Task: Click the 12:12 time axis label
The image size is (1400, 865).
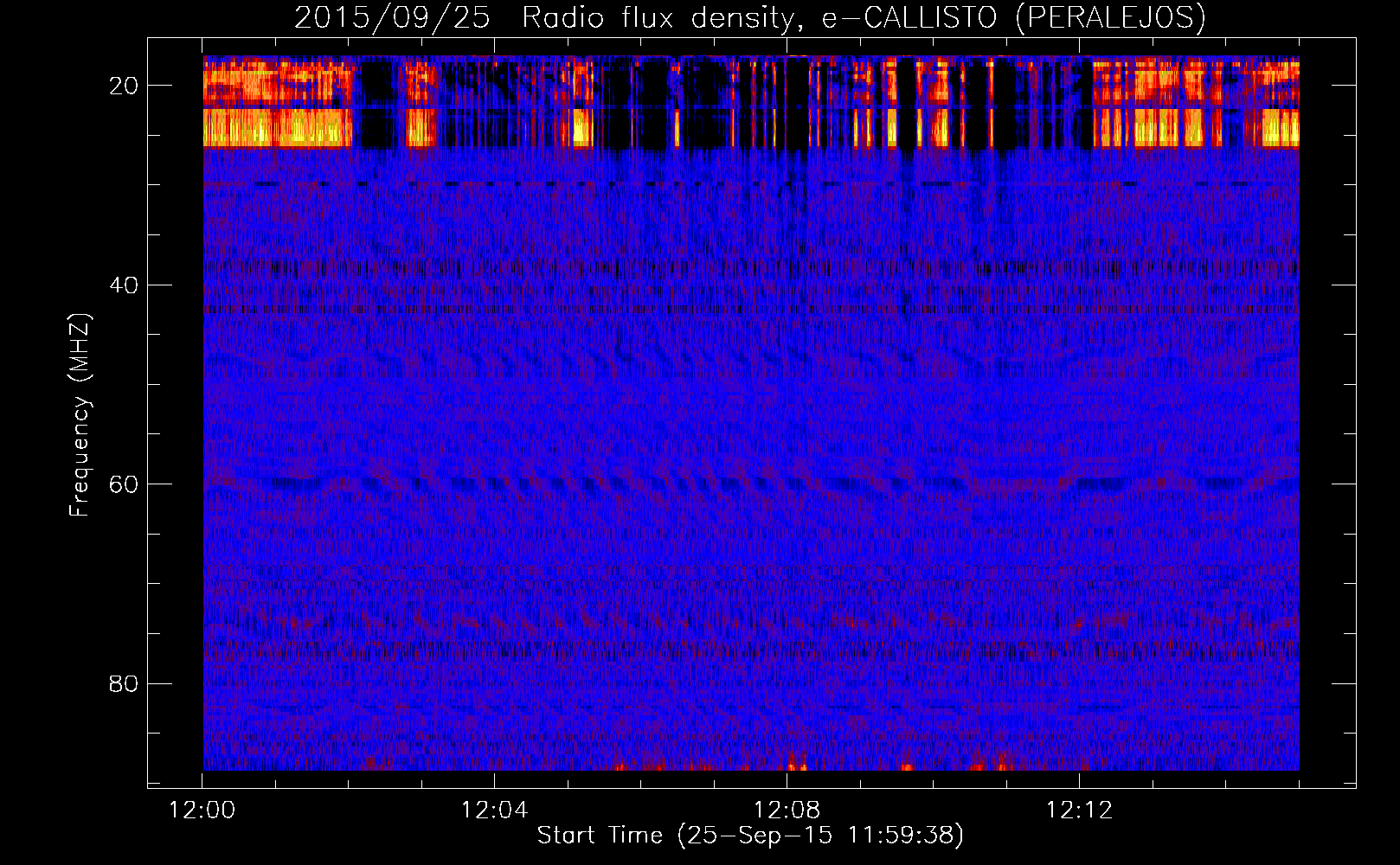Action: pos(1079,811)
